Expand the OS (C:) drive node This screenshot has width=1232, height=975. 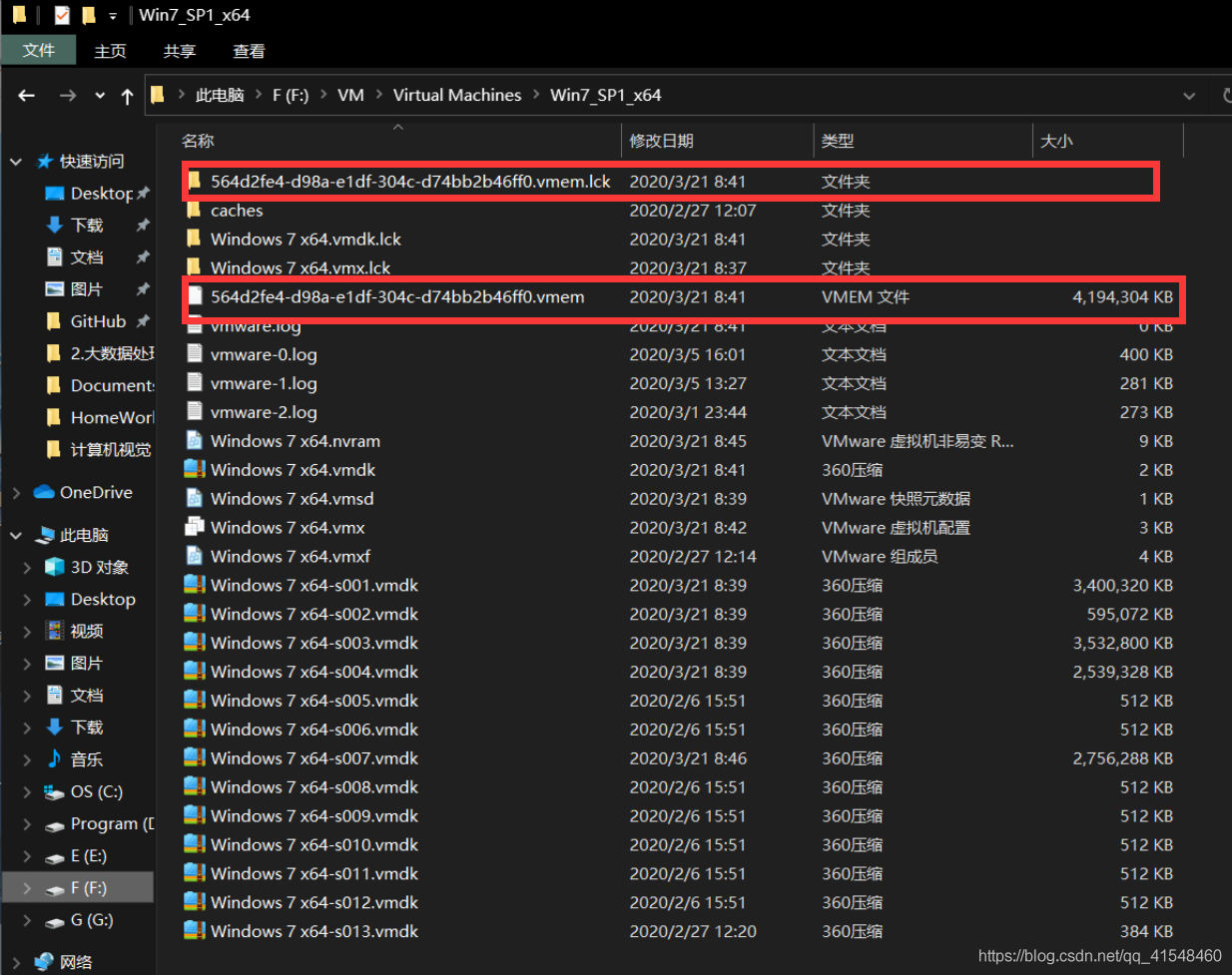28,792
